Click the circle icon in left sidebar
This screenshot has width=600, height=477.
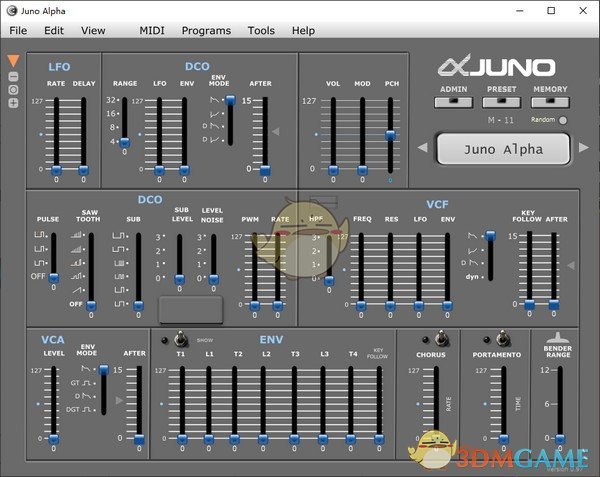pos(13,89)
